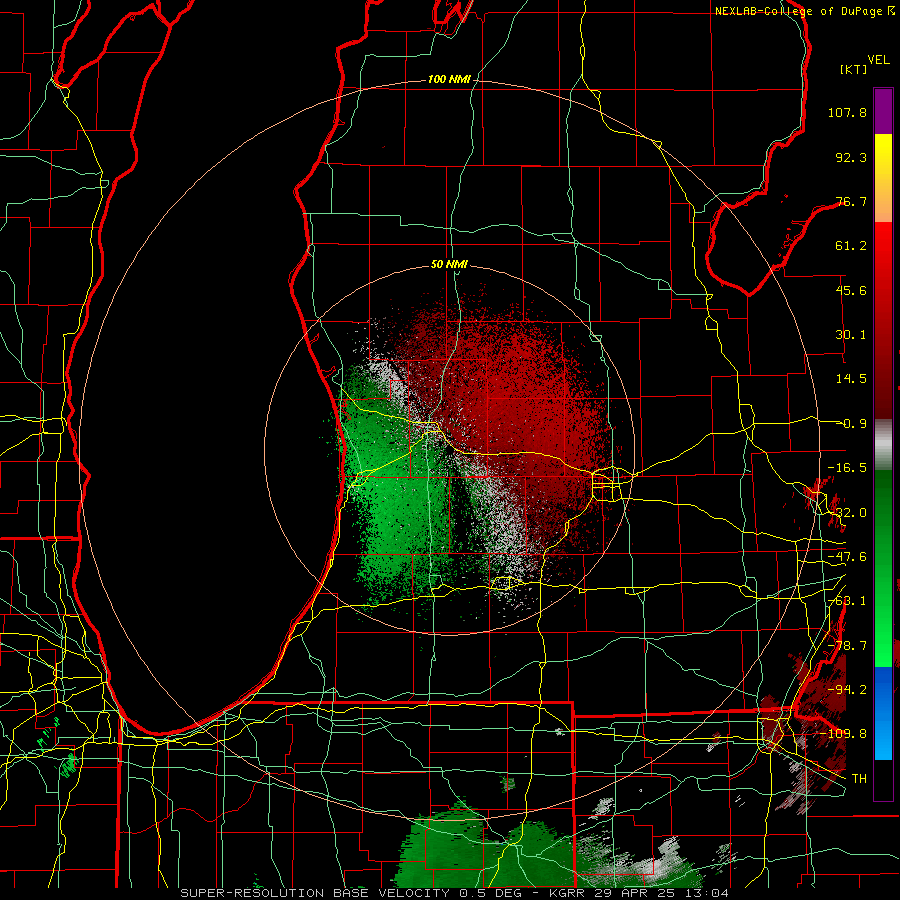The height and width of the screenshot is (900, 900).
Task: Click the -0.9 velocity scale value
Action: coord(855,424)
